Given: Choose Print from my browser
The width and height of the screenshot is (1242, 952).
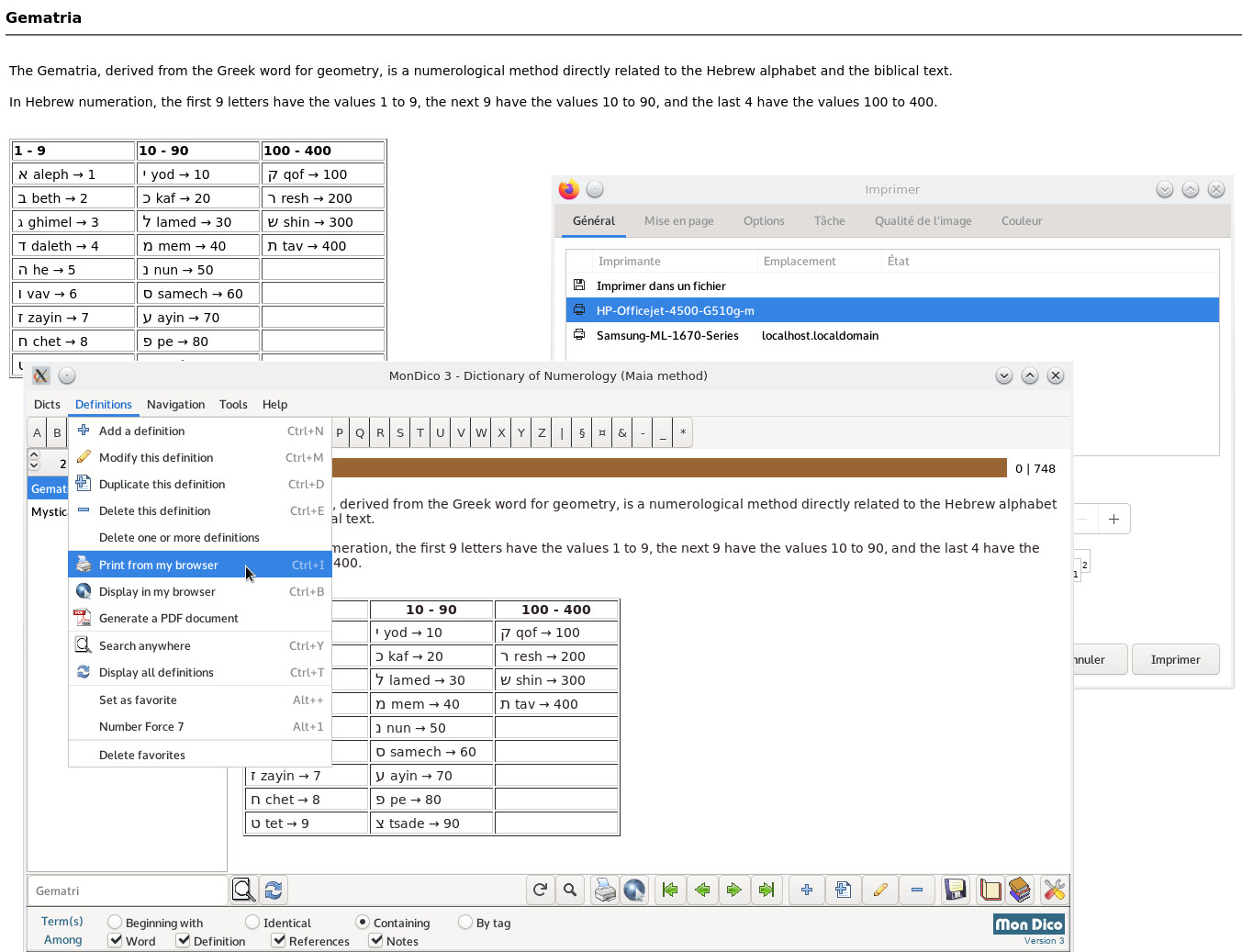Looking at the screenshot, I should 200,565.
